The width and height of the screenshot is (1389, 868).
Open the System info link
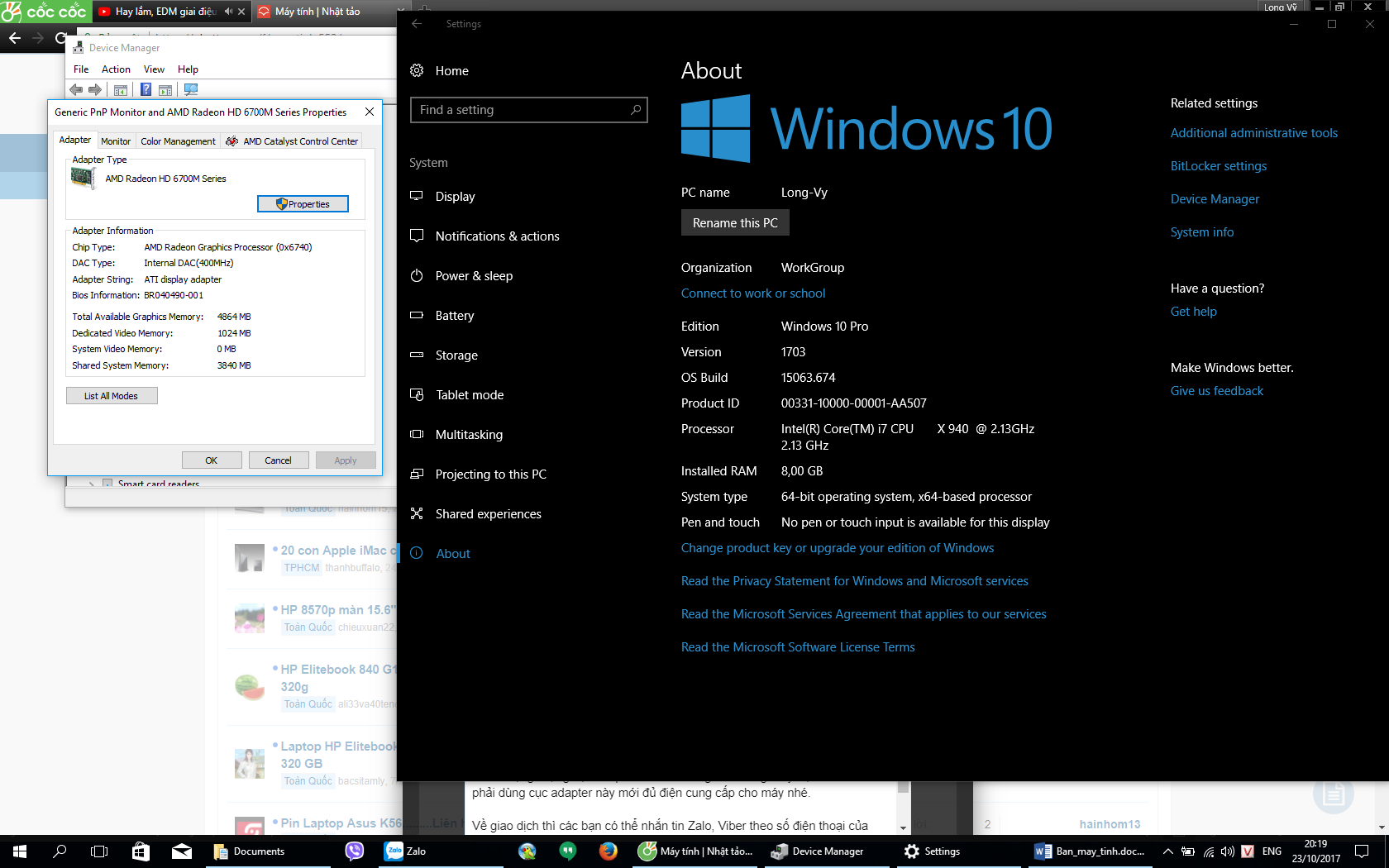1202,232
